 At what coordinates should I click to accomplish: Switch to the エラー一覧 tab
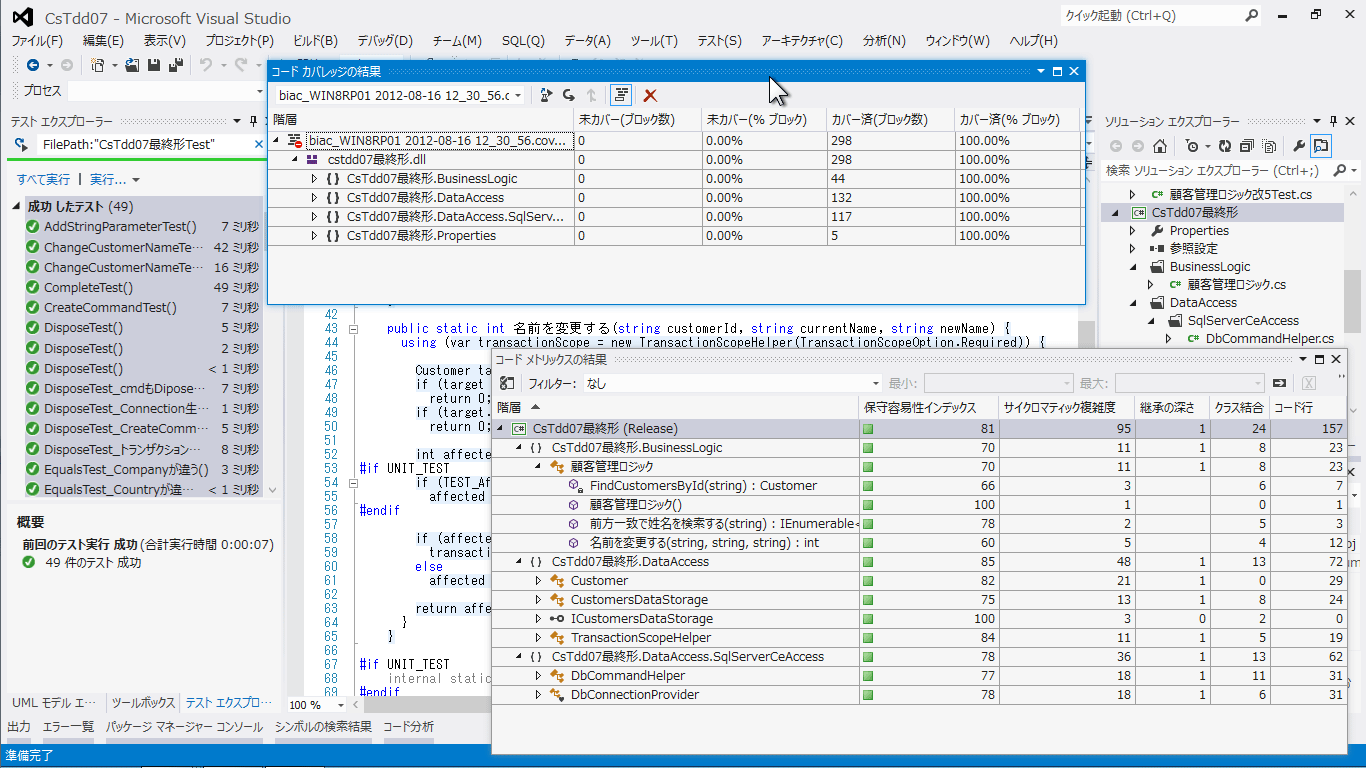pyautogui.click(x=68, y=727)
